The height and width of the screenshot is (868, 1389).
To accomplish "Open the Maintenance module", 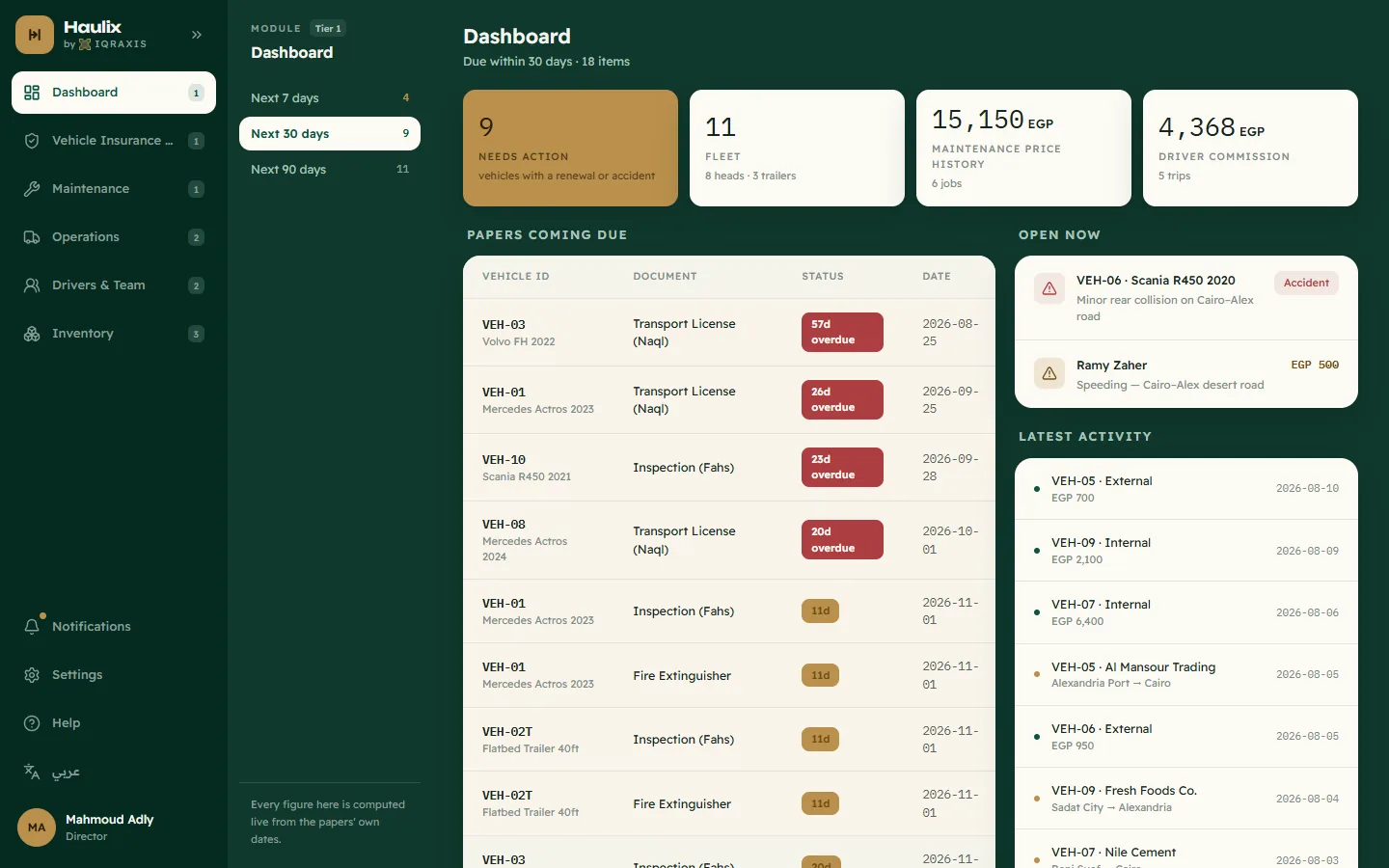I will pos(114,189).
